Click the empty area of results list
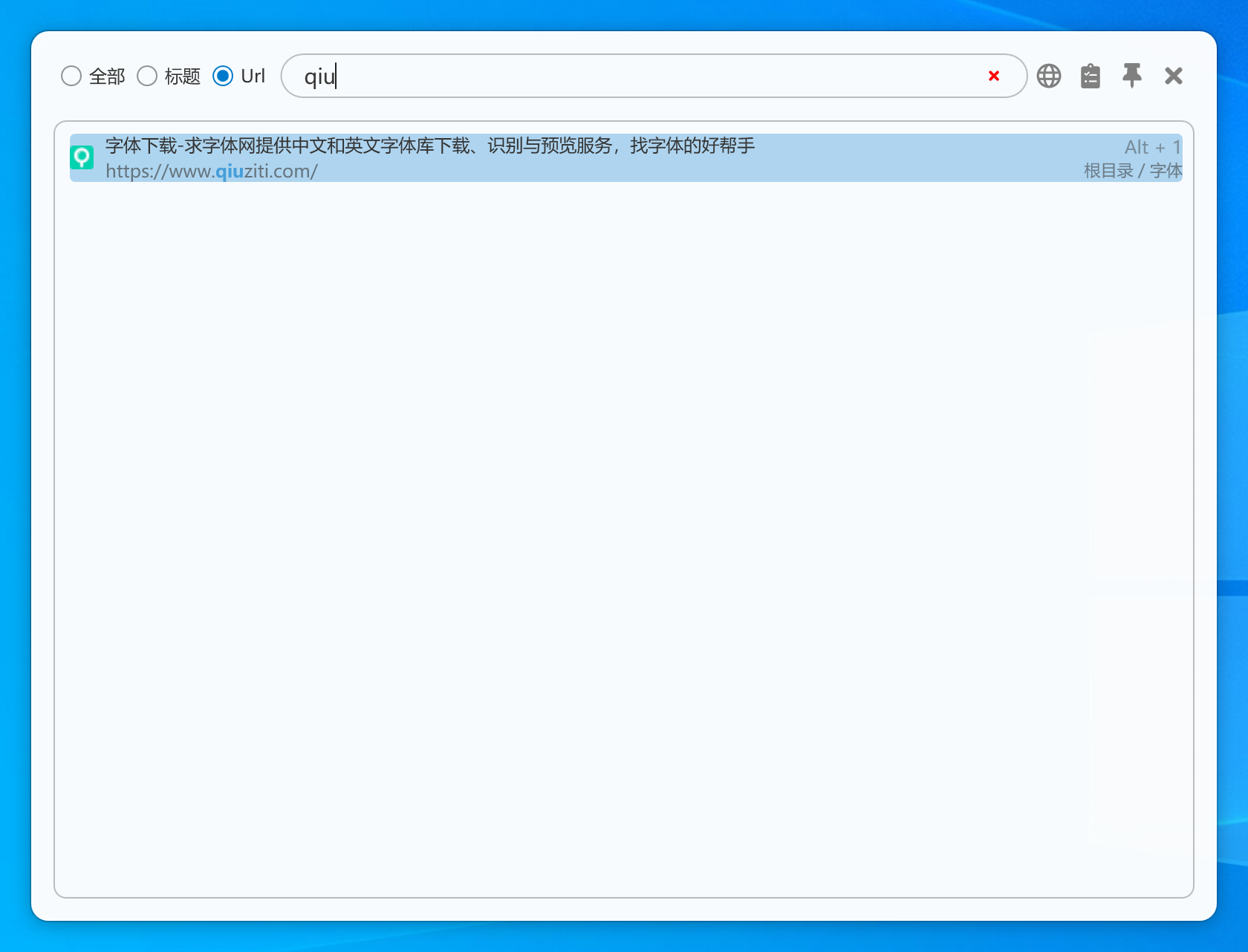Screen dimensions: 1248x952 click(x=624, y=520)
